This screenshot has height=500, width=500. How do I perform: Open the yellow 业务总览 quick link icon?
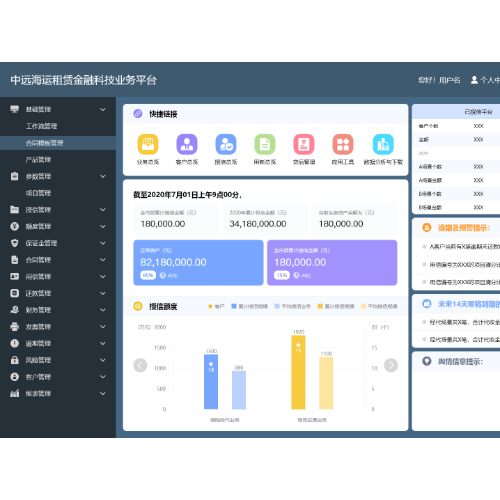click(148, 144)
